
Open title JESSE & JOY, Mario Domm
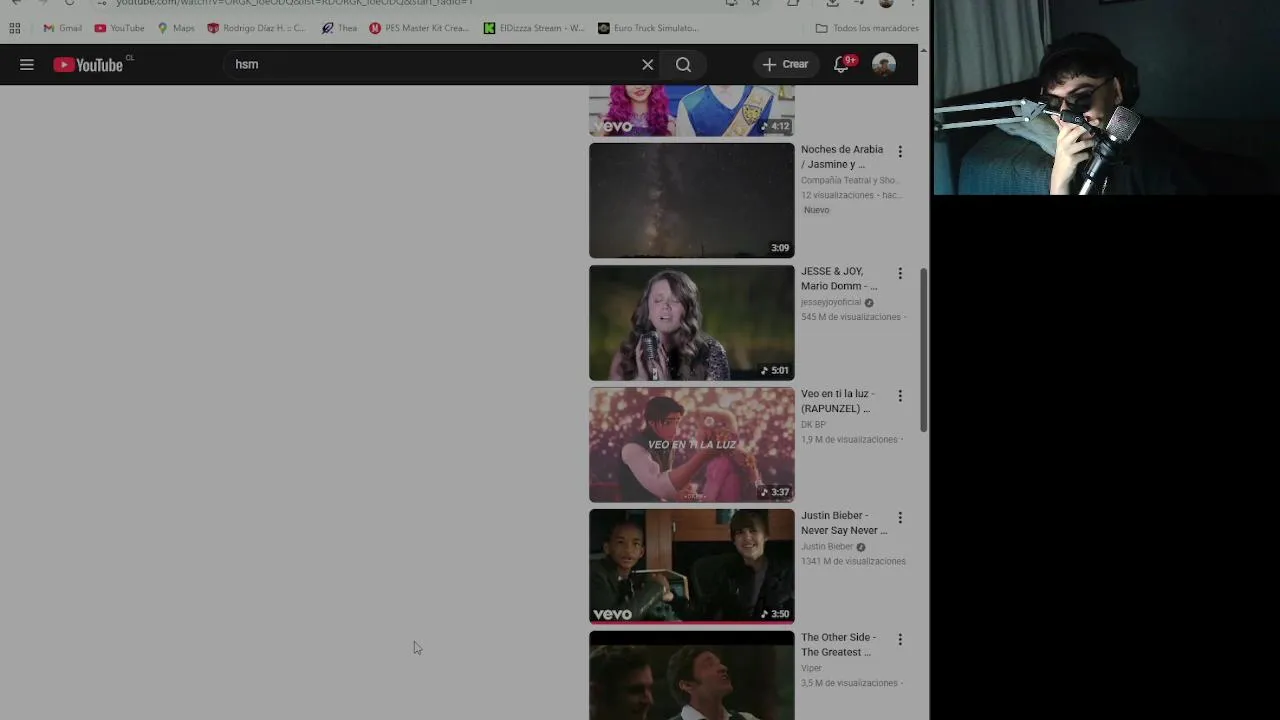pos(839,279)
